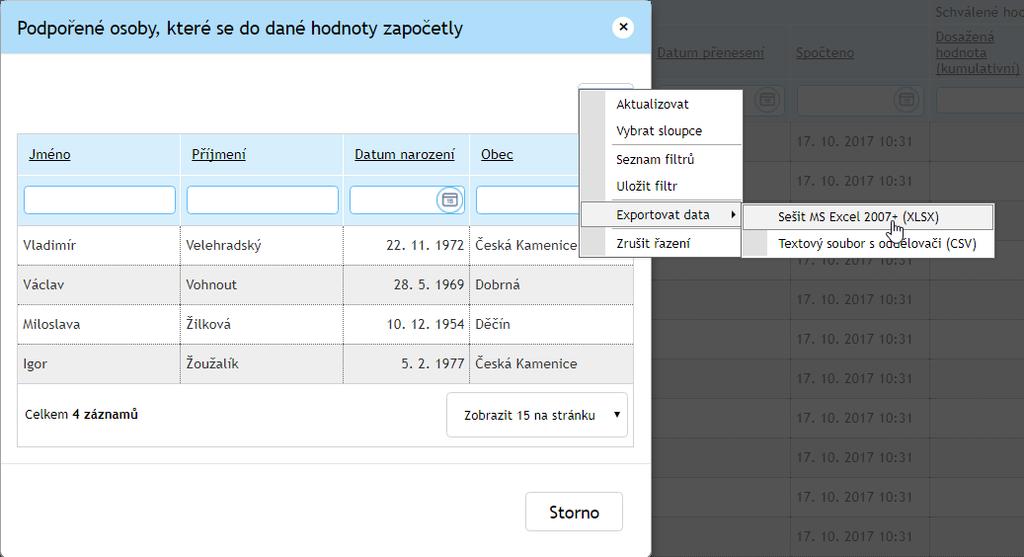
Task: Sort by Jméno column header
Action: (50, 155)
